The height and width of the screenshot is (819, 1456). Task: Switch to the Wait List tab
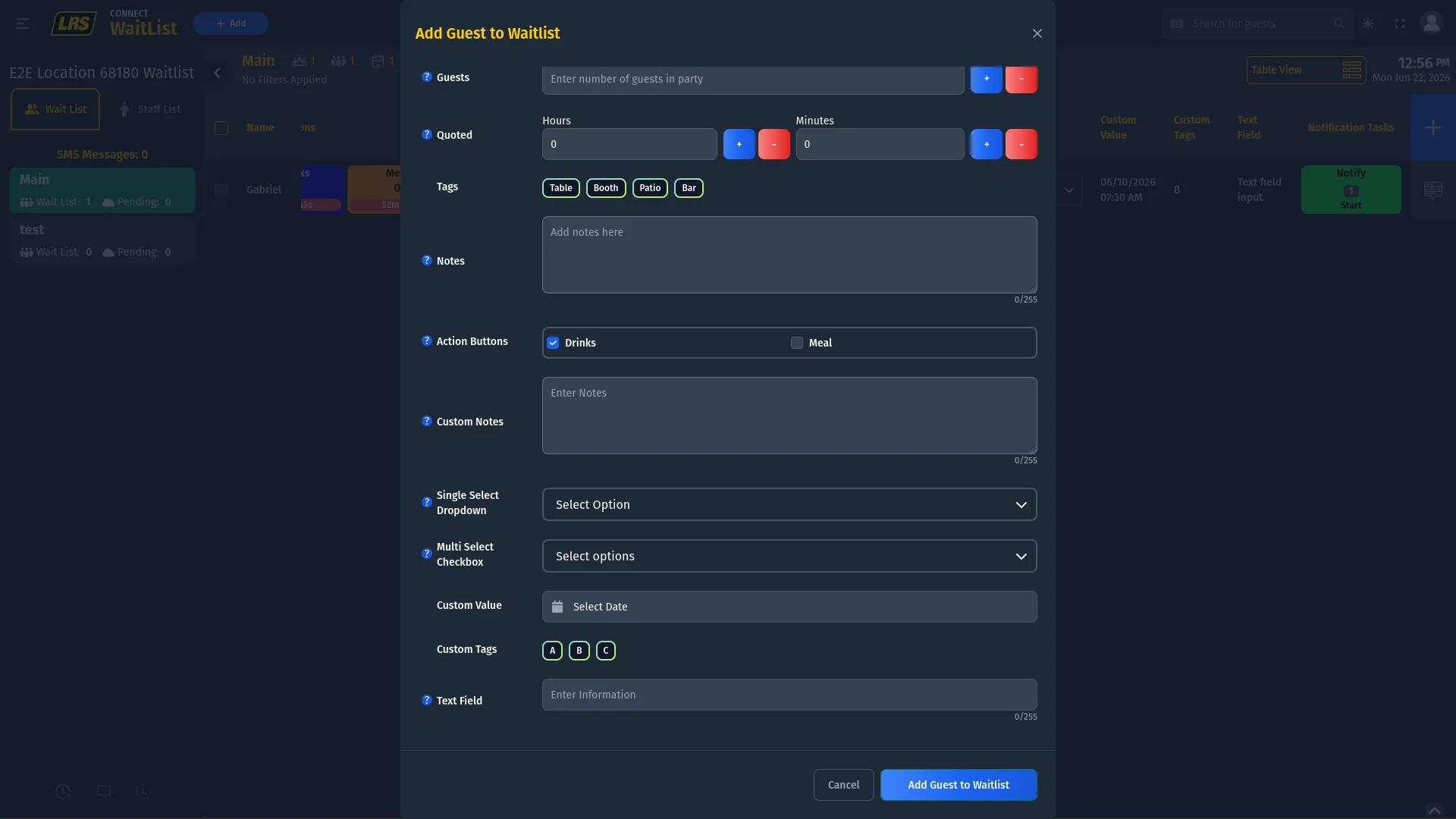point(55,109)
